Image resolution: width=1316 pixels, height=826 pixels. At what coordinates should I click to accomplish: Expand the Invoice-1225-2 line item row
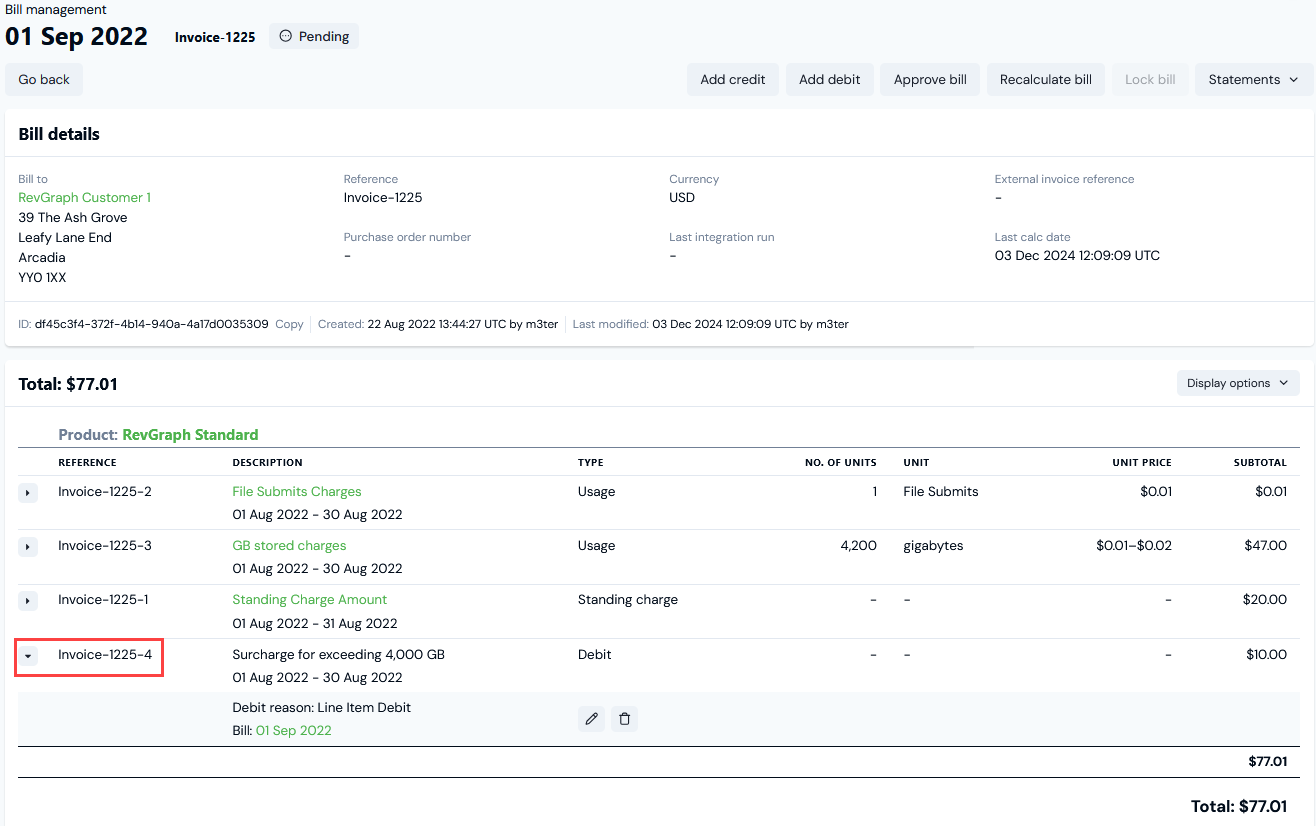(28, 493)
